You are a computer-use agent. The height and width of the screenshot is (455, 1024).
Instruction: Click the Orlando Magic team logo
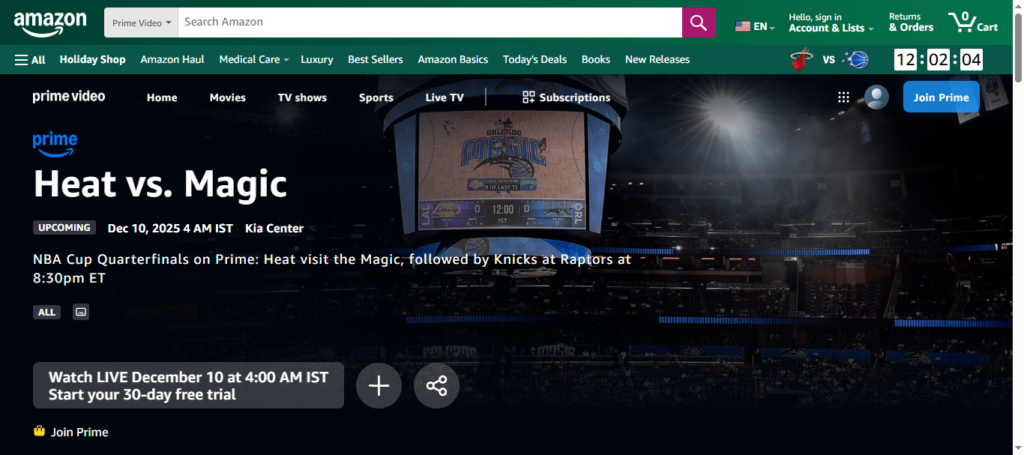[855, 60]
